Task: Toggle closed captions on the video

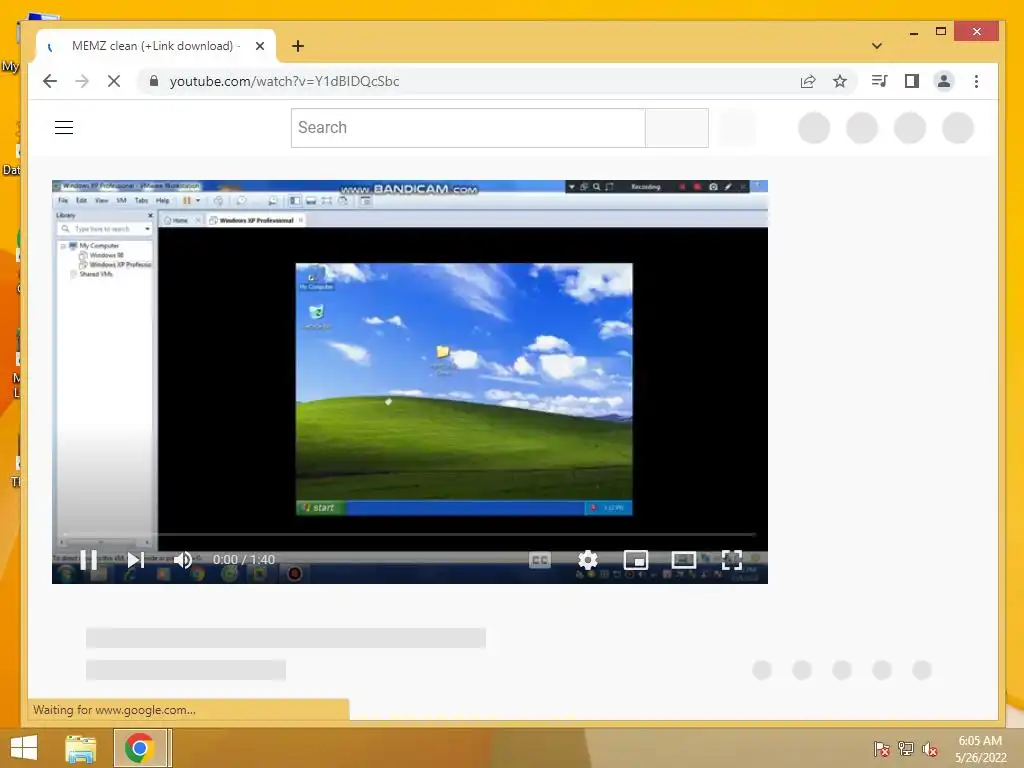Action: click(x=539, y=560)
